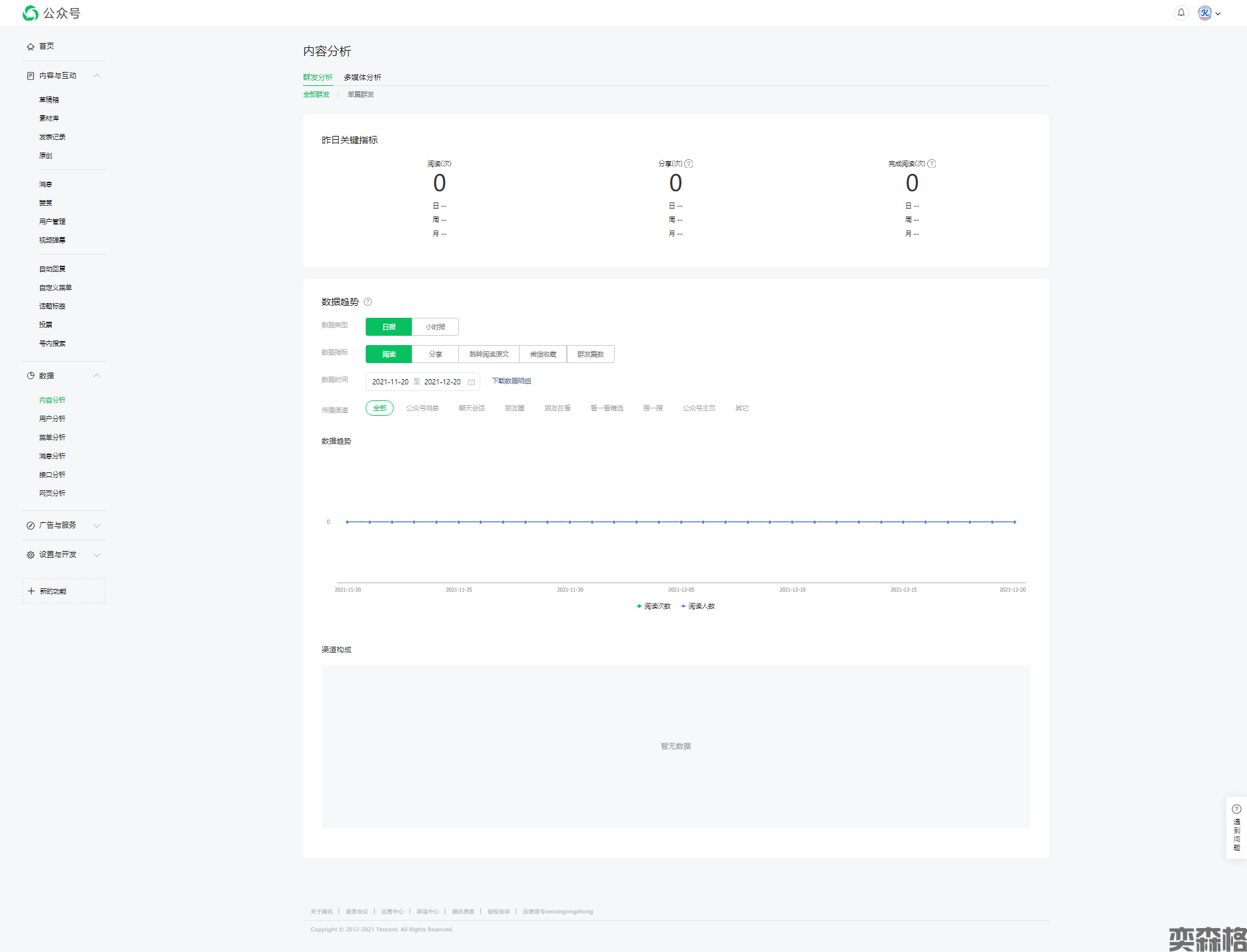This screenshot has width=1247, height=952.
Task: Switch to the 多媒体分析 tab
Action: 362,77
